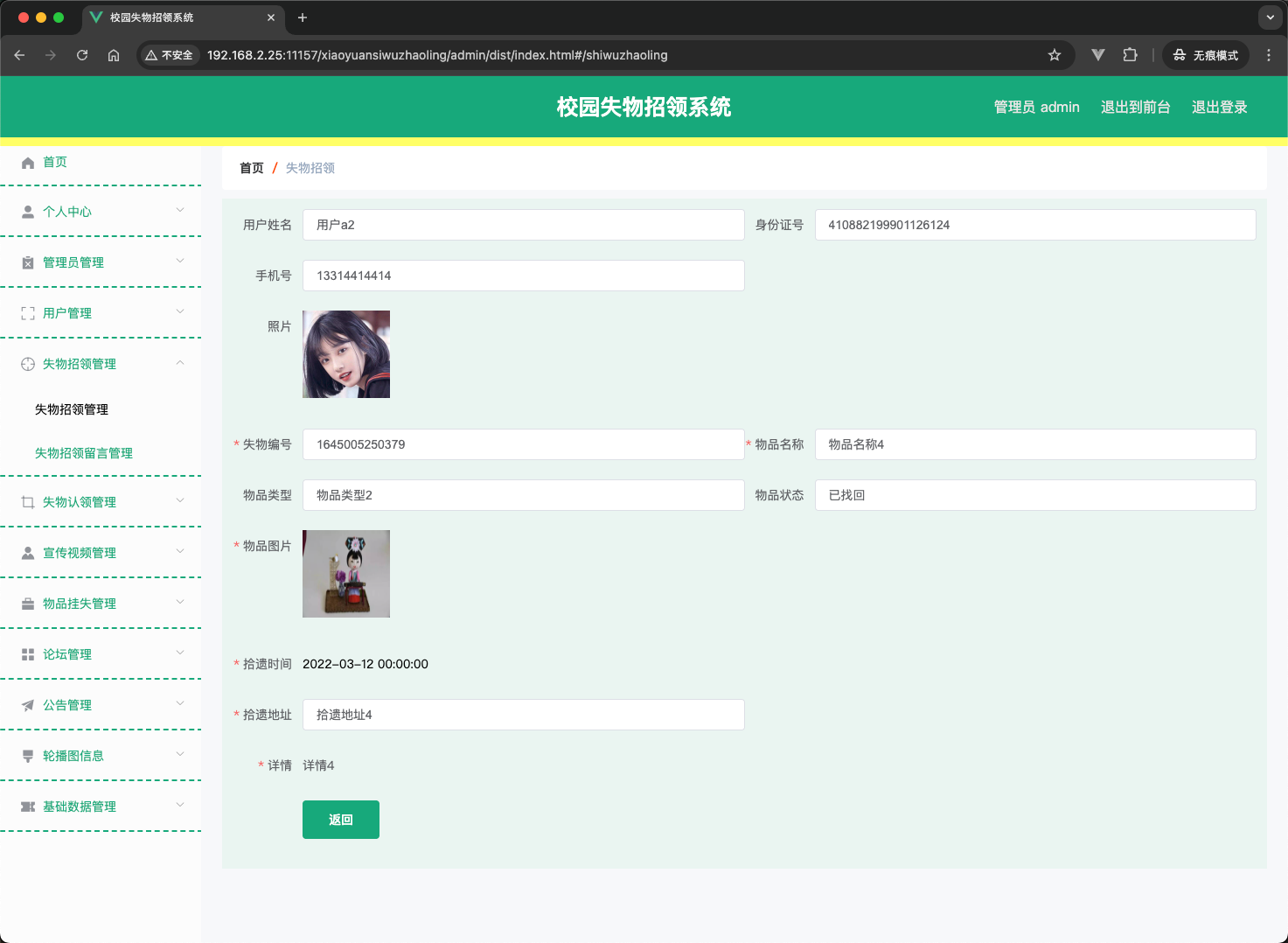1288x943 pixels.
Task: Click the brush icon beside 轮播图信息
Action: point(28,756)
